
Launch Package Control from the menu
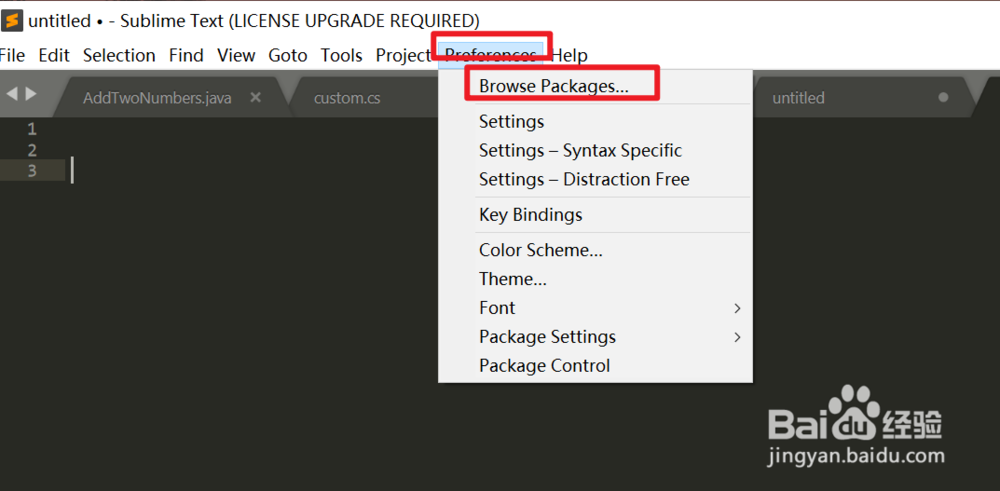pos(544,366)
